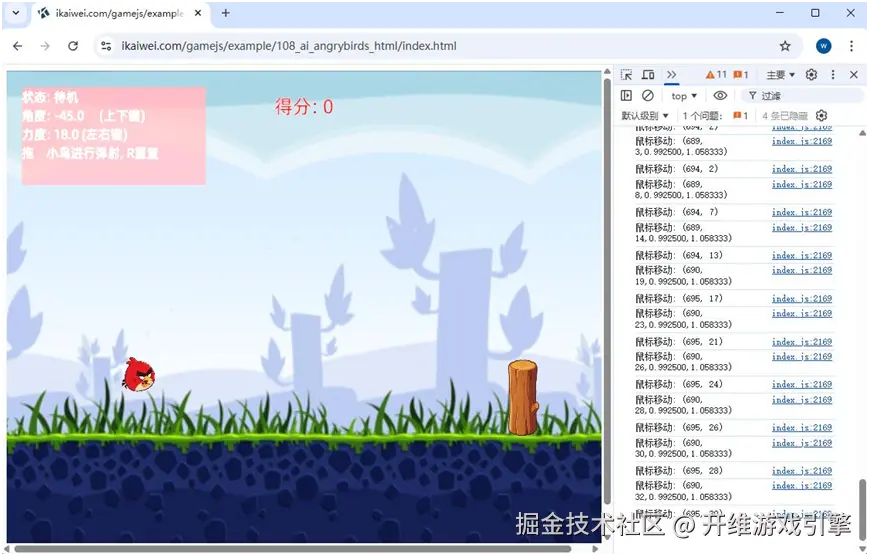Close the ikaiwei.com browser tab
The image size is (869, 556).
pyautogui.click(x=197, y=13)
